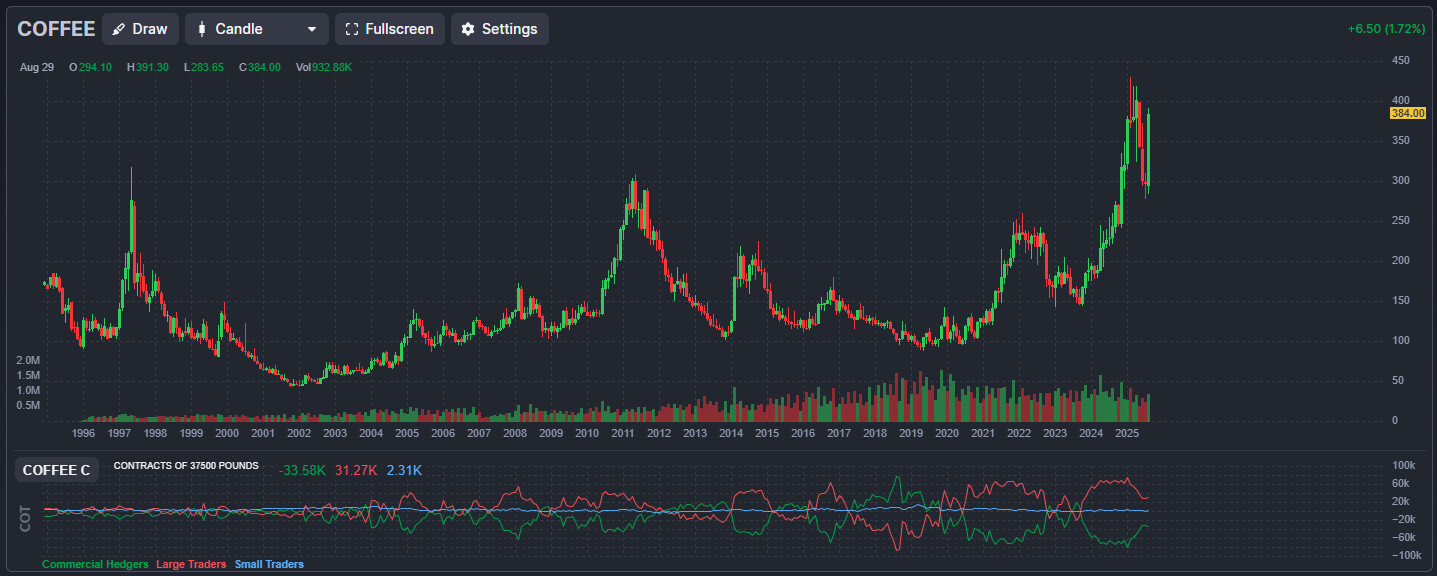Click the blue 2.31K small traders value

[404, 470]
